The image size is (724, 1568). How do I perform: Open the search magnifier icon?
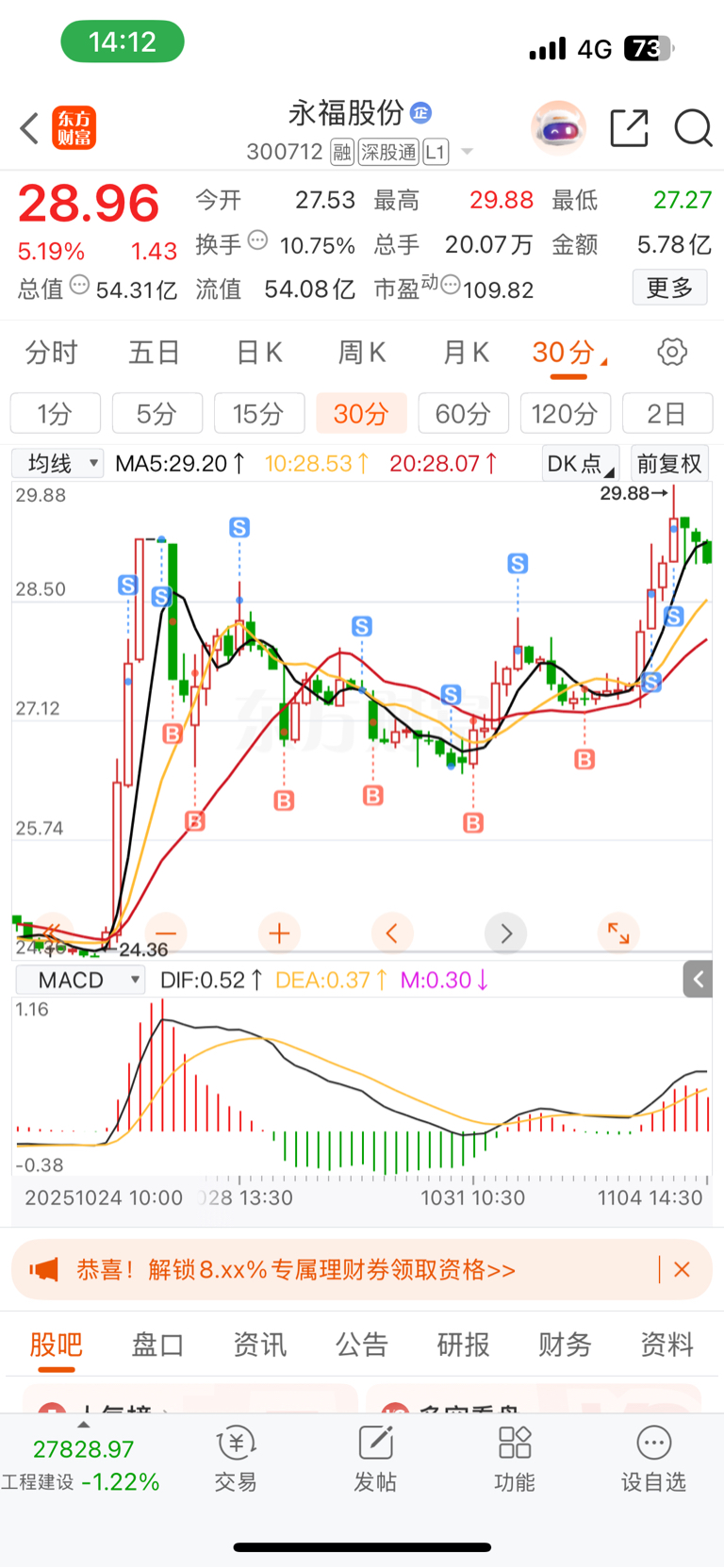pyautogui.click(x=693, y=128)
